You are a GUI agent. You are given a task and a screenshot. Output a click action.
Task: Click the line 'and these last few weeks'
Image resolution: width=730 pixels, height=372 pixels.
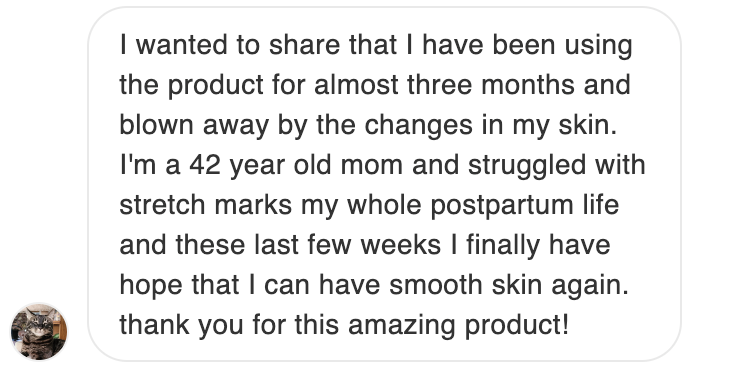[x=365, y=245]
